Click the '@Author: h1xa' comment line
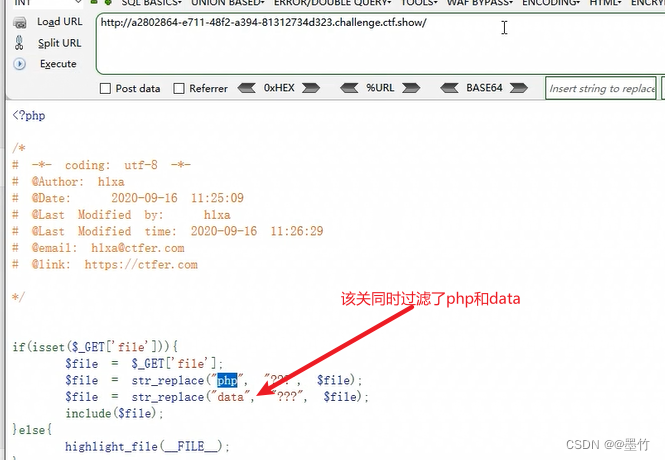The width and height of the screenshot is (665, 460). tap(69, 182)
